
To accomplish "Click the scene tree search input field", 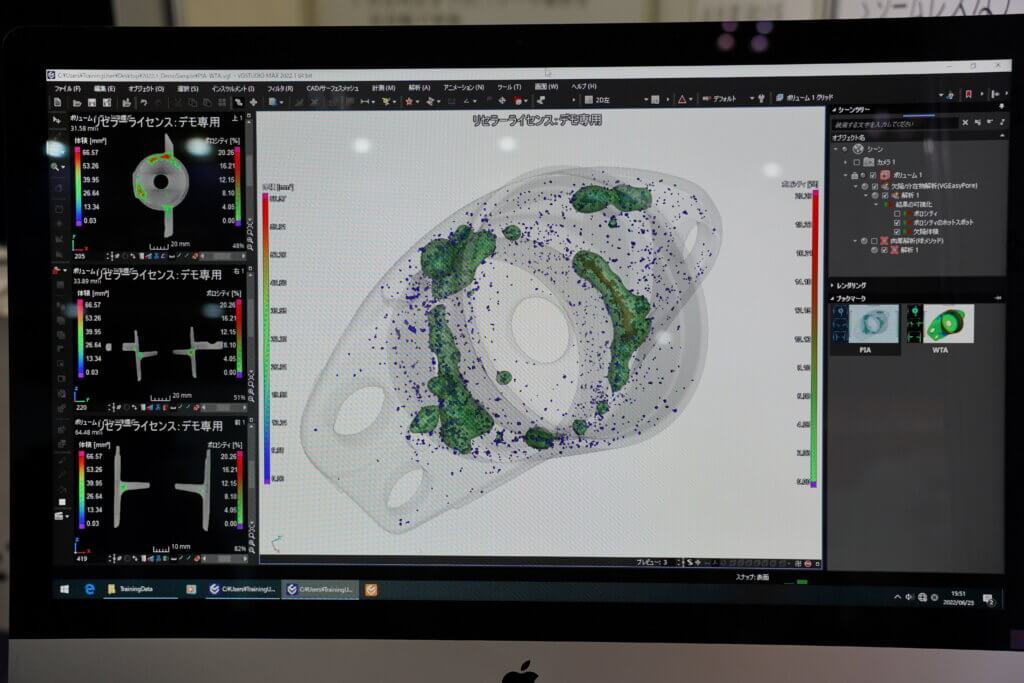I will click(895, 123).
